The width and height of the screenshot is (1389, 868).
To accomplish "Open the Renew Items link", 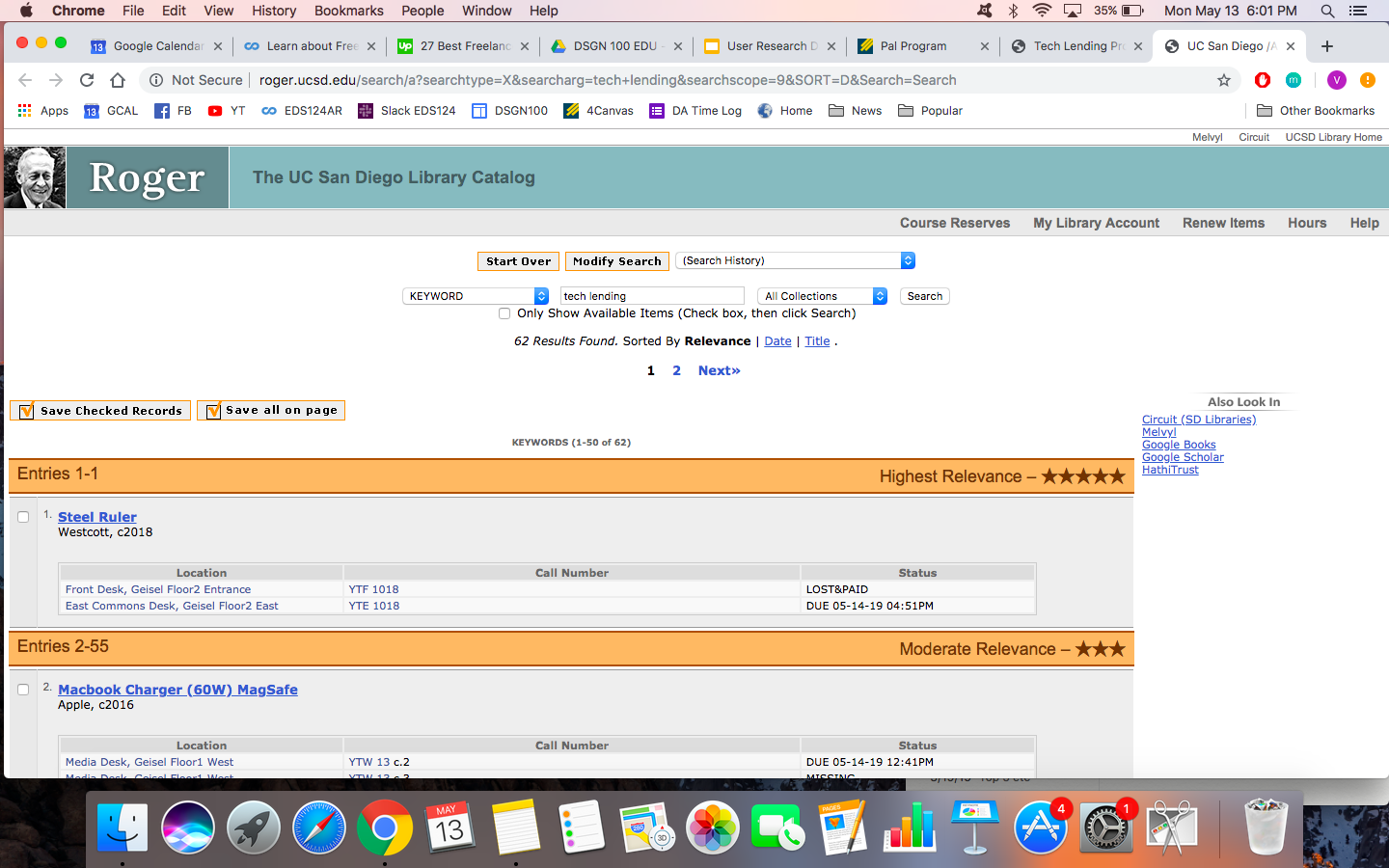I will tap(1223, 223).
